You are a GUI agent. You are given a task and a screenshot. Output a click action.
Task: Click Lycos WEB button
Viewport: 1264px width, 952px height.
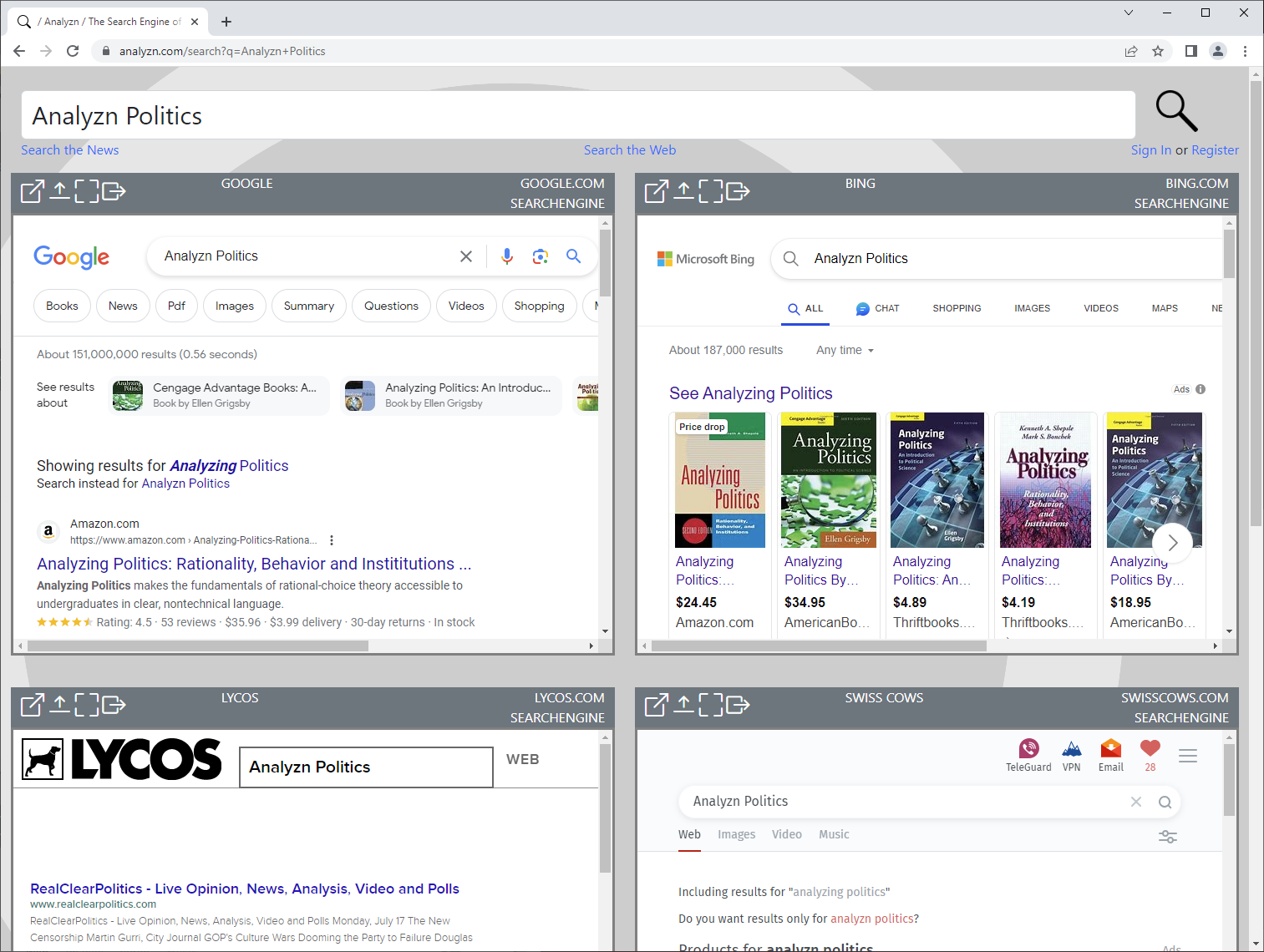[523, 759]
